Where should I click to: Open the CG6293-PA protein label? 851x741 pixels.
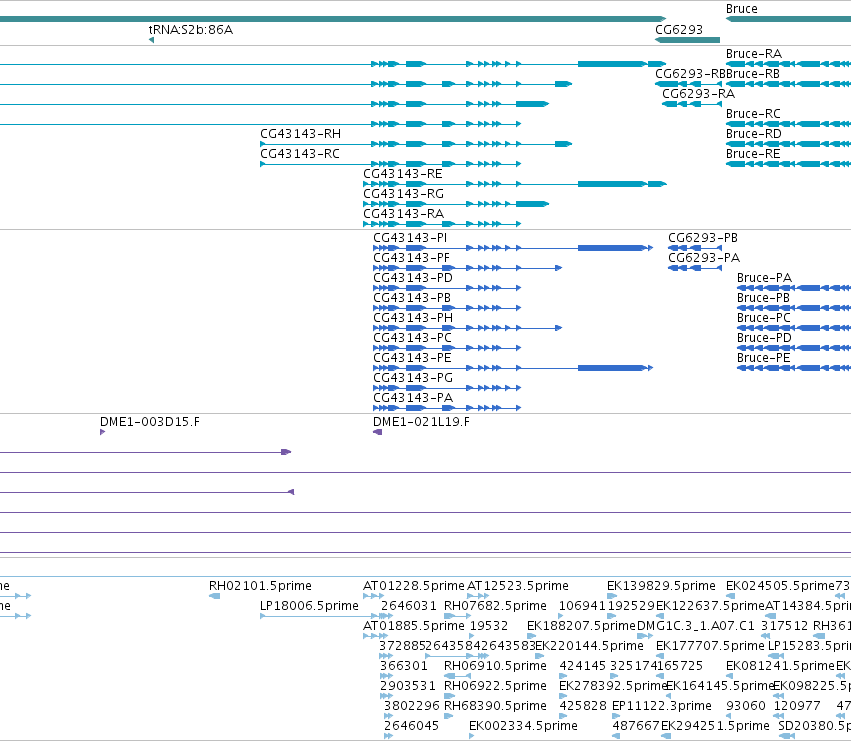(704, 258)
